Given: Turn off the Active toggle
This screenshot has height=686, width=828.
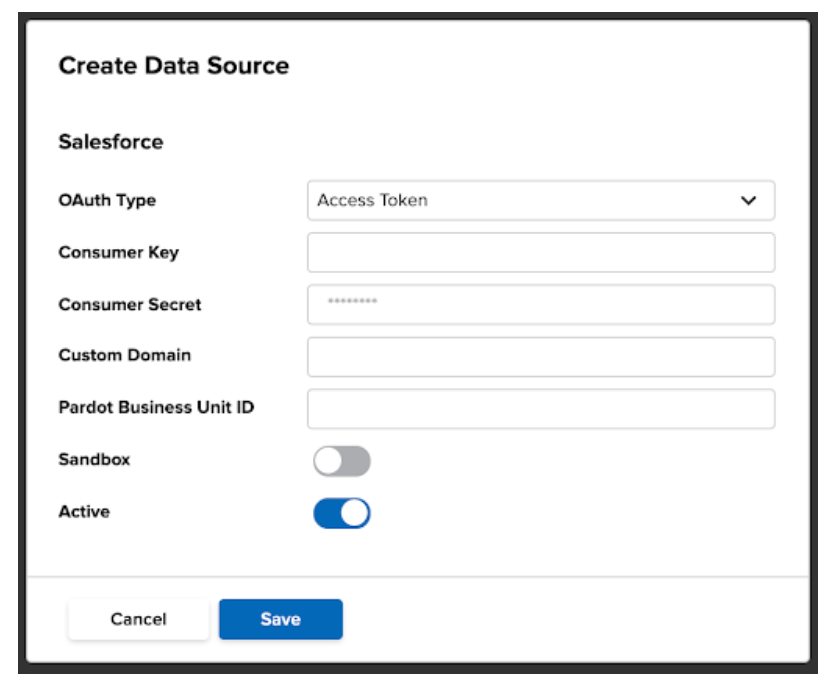Looking at the screenshot, I should [342, 513].
